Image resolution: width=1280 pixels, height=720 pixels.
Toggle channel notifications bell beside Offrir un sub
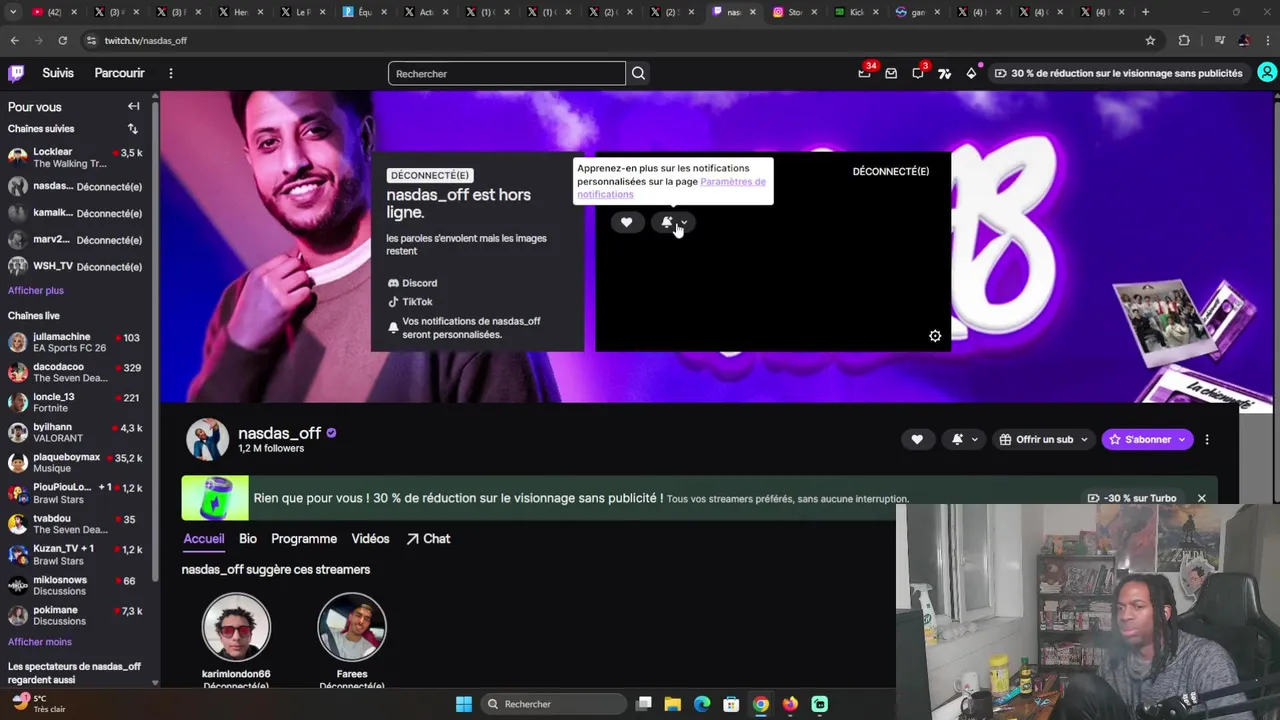957,439
